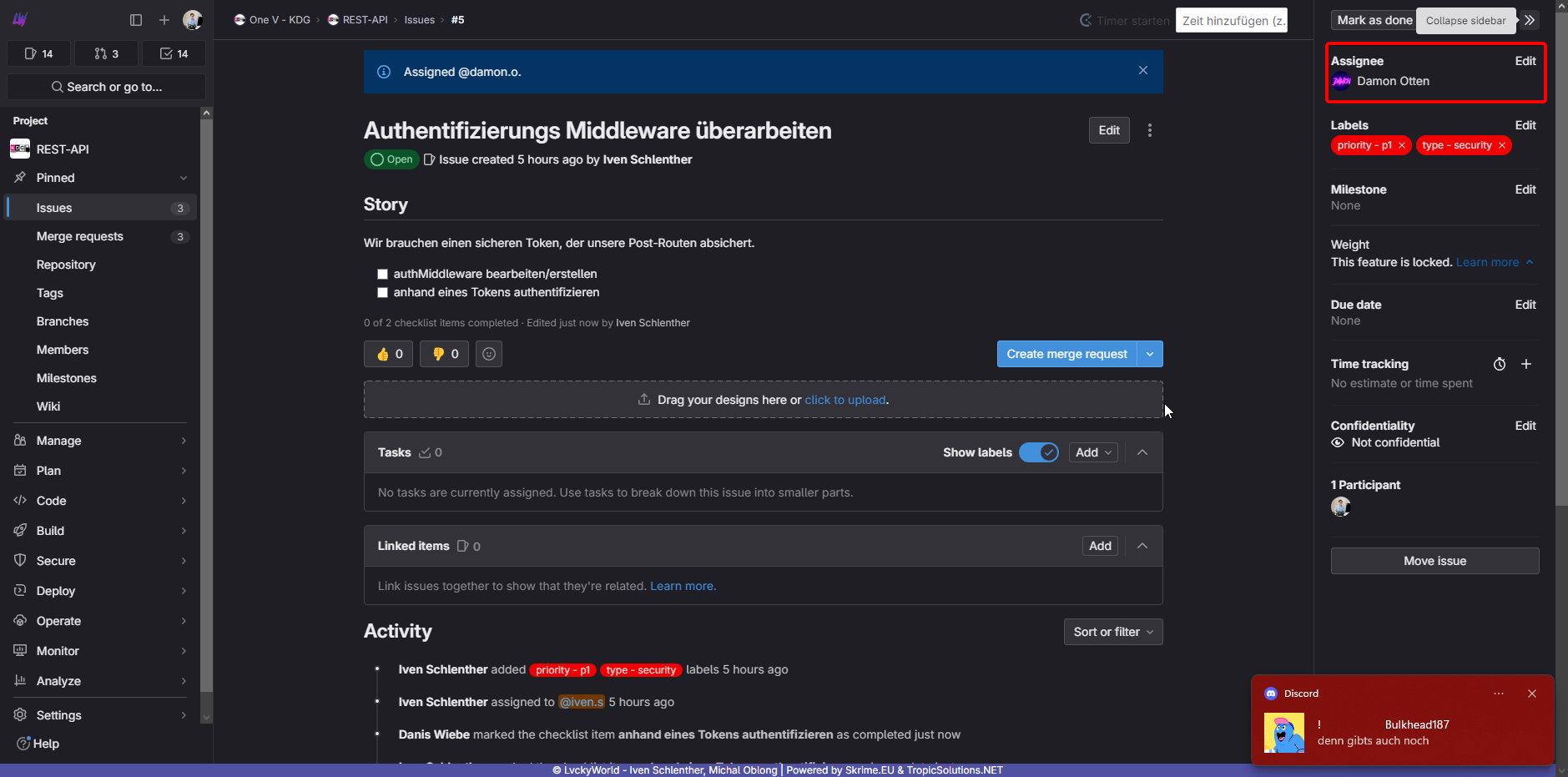The width and height of the screenshot is (1568, 777).
Task: Open the Sort or filter dropdown
Action: [1112, 632]
